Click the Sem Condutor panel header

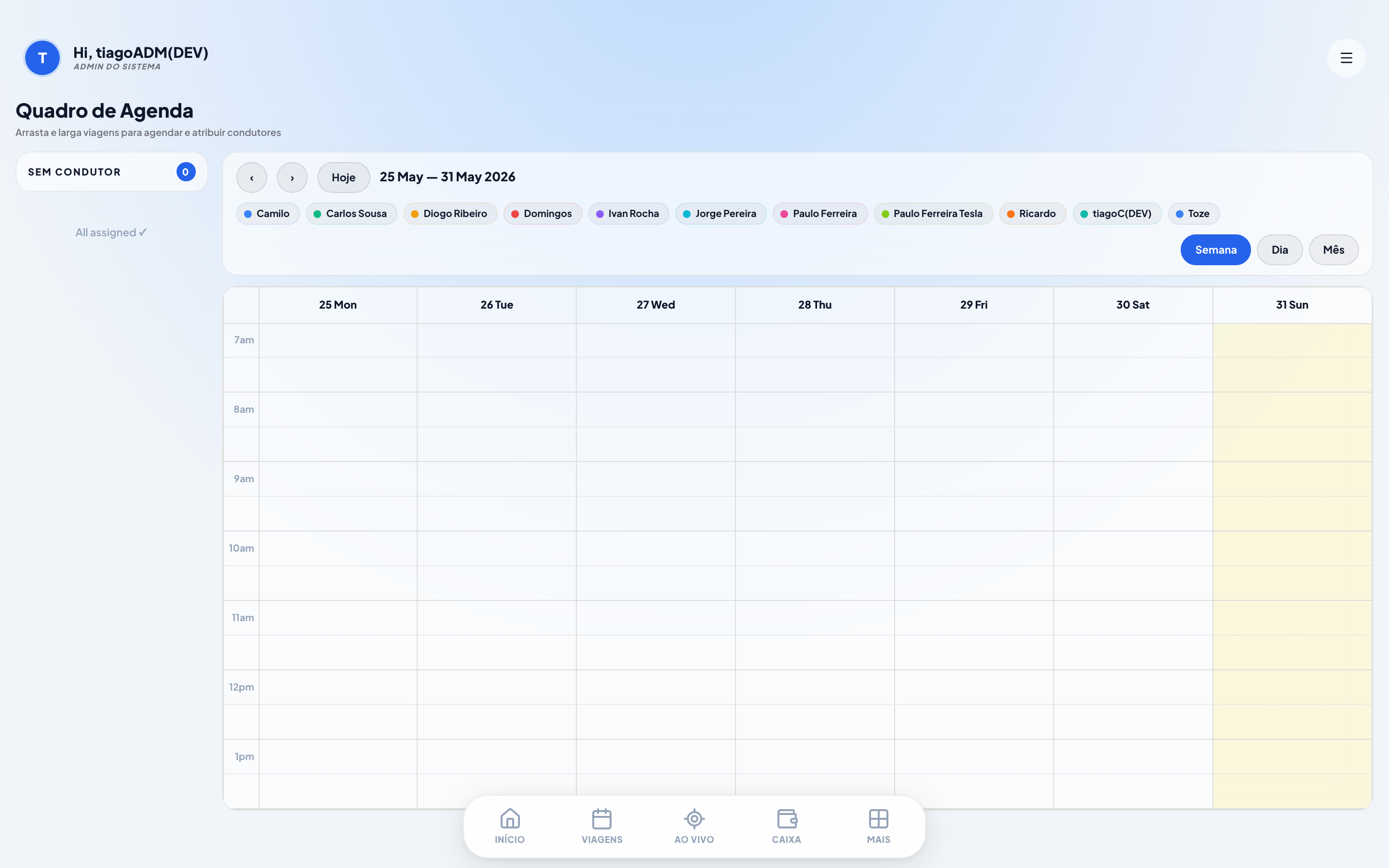tap(111, 172)
